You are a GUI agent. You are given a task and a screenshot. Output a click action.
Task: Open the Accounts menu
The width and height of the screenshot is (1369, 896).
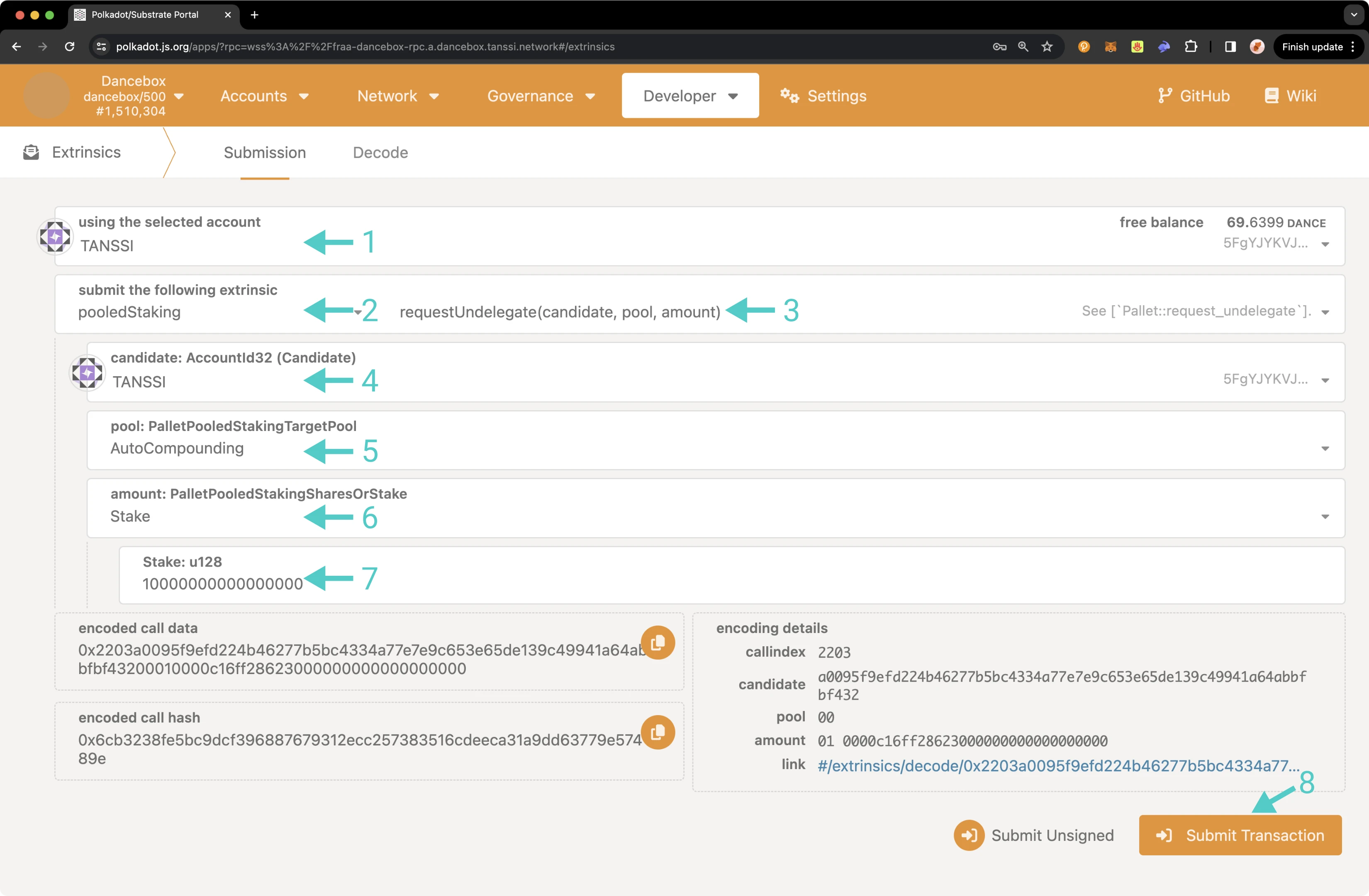point(264,95)
